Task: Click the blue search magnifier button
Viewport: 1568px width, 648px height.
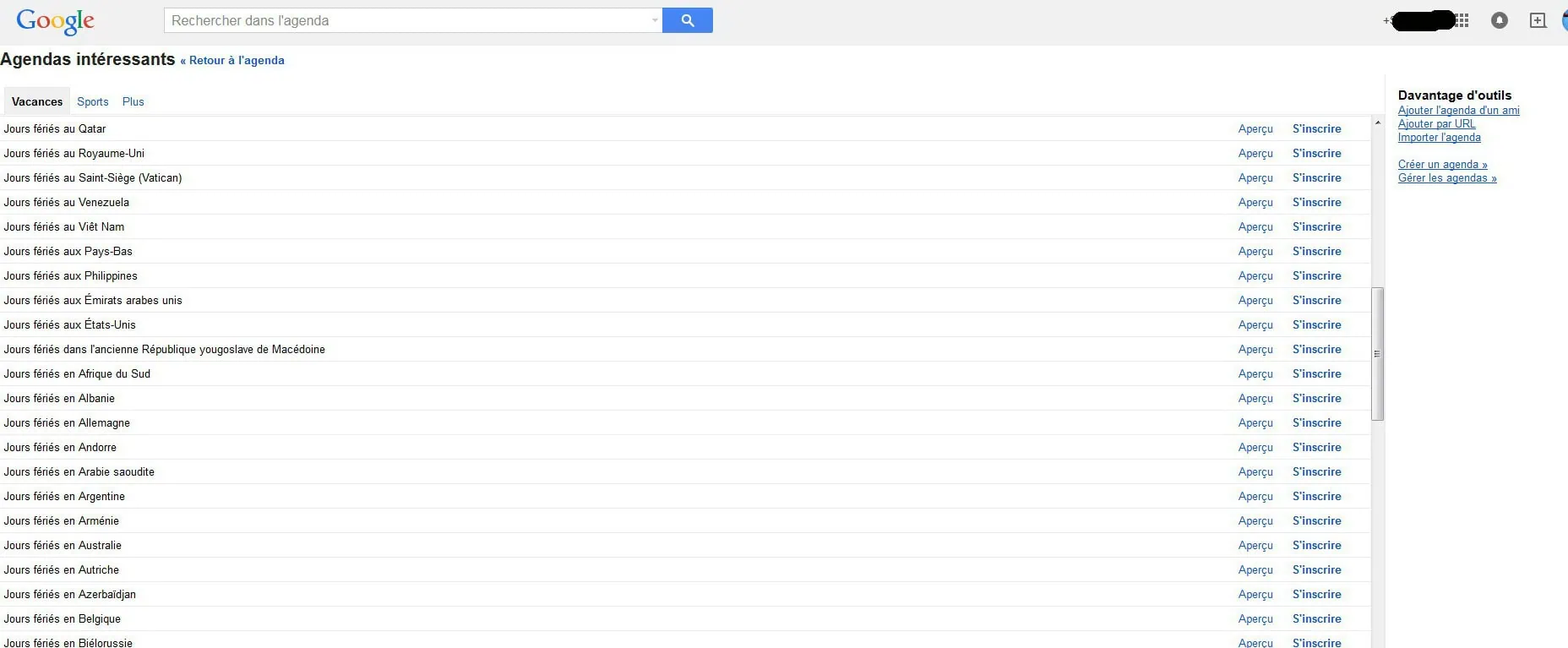Action: [x=687, y=20]
